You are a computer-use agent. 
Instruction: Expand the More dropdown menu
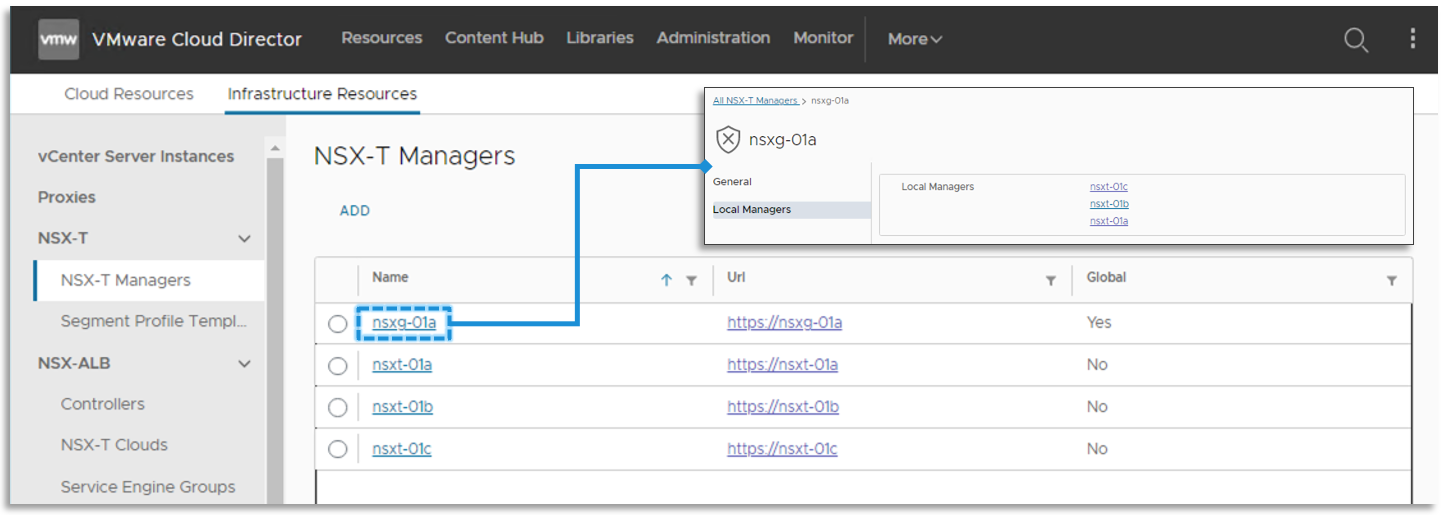914,39
